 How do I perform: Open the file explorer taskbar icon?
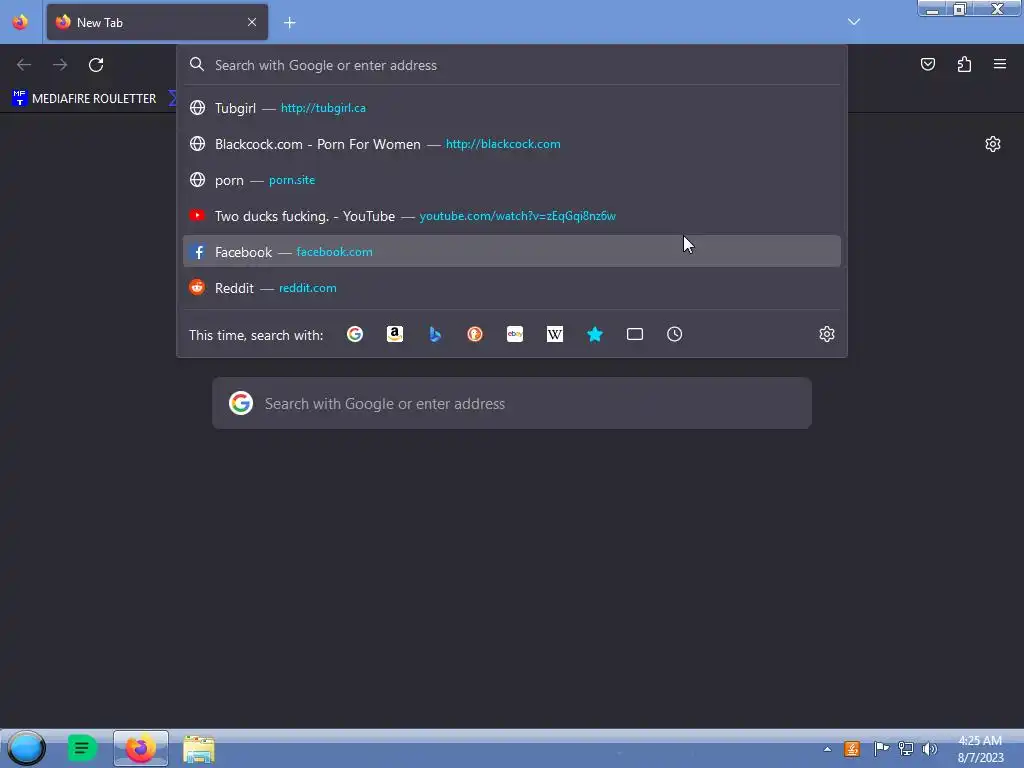point(199,749)
